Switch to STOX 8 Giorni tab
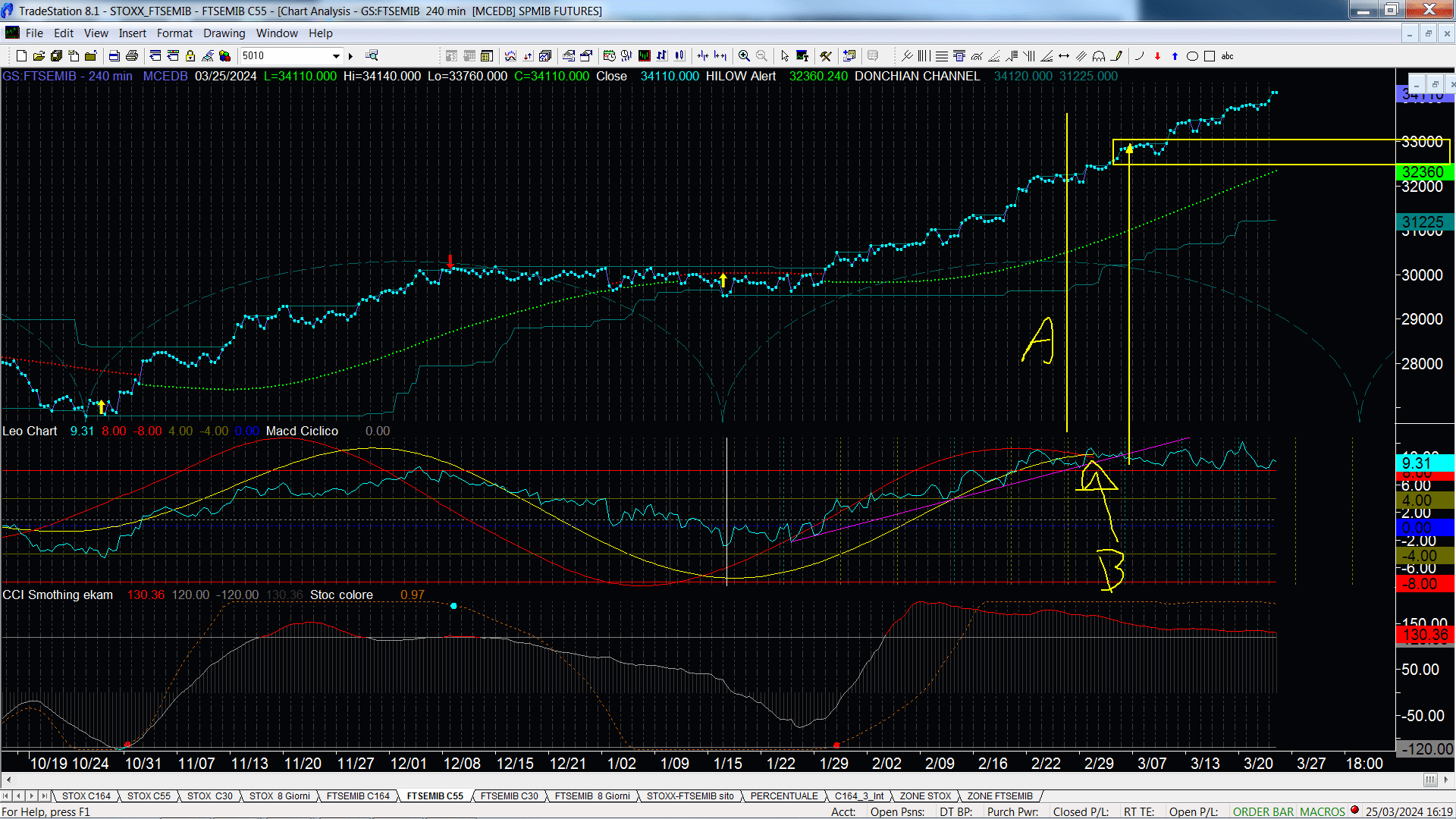The width and height of the screenshot is (1456, 819). point(279,796)
